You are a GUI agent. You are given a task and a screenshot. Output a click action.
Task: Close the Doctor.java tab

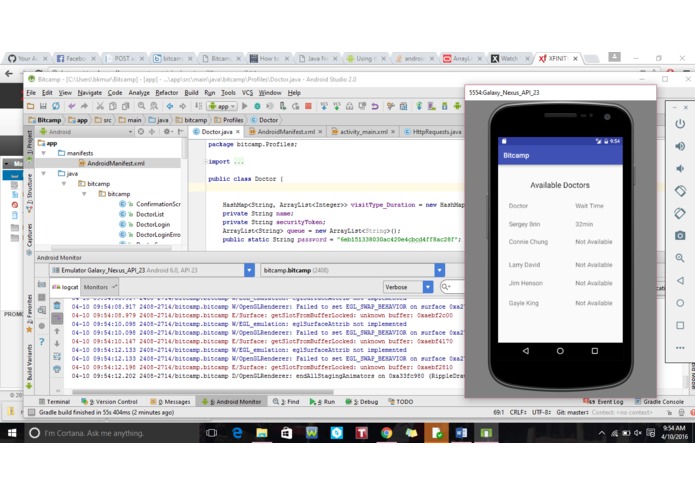tap(238, 132)
